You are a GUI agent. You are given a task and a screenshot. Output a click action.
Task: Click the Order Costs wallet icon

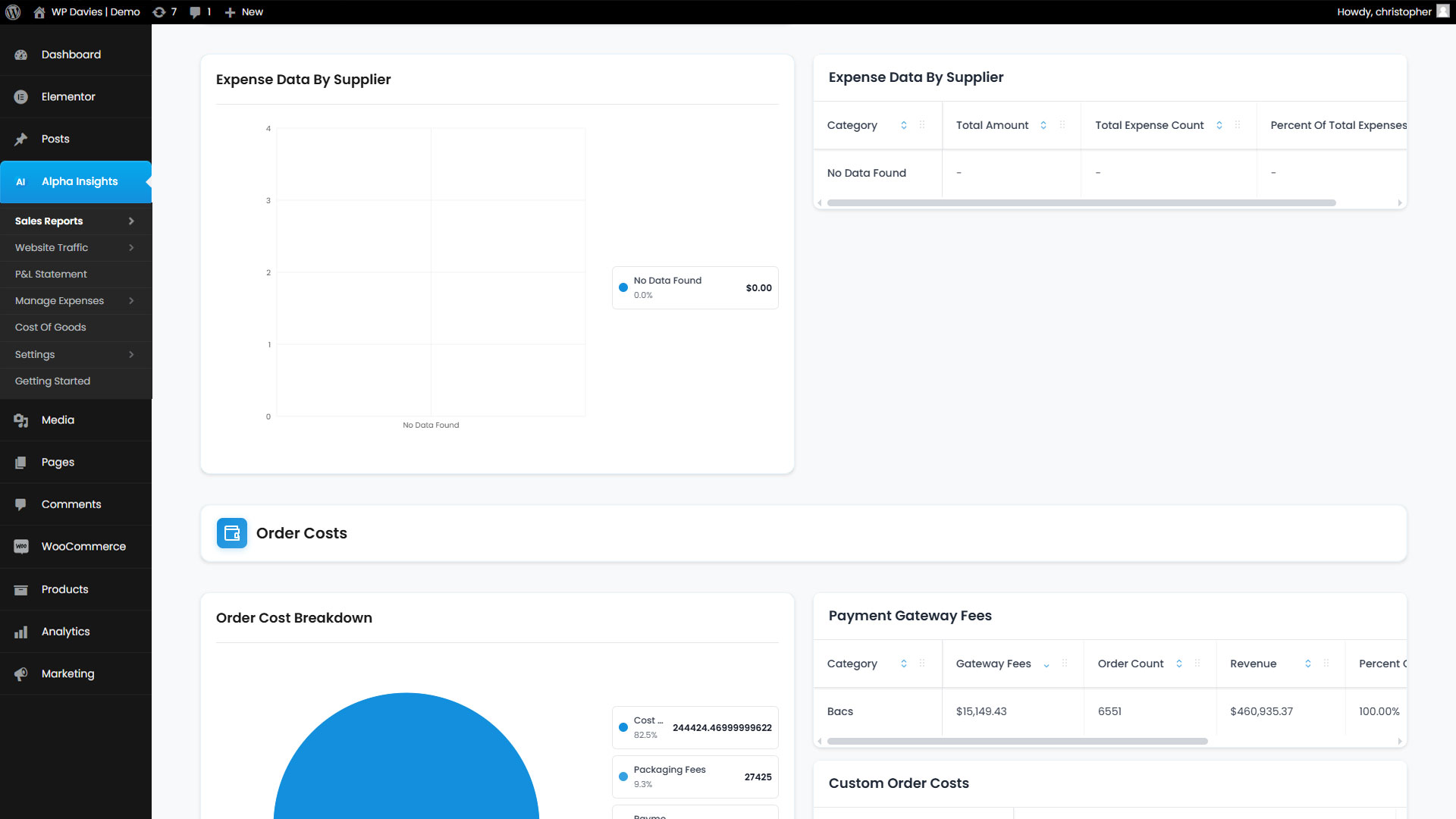coord(231,533)
